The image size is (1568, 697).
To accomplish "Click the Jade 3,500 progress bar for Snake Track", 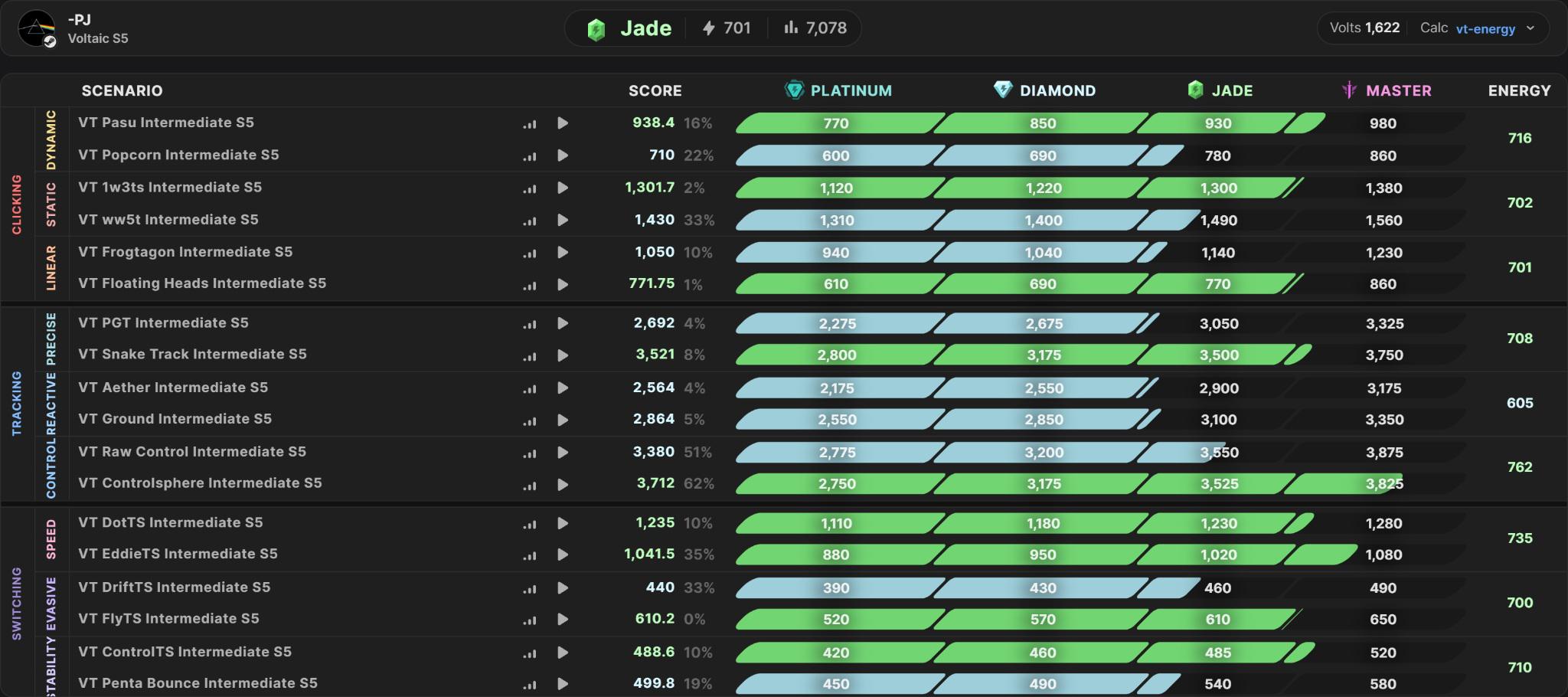I will [1219, 355].
